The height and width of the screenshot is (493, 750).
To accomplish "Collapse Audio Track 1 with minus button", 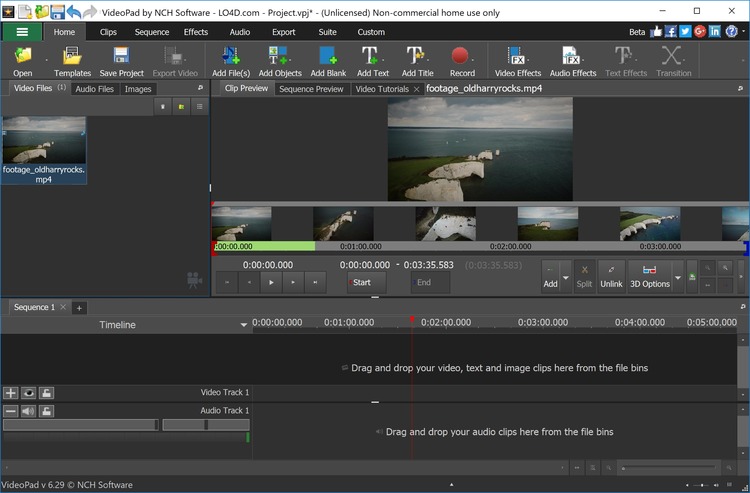I will [x=11, y=411].
